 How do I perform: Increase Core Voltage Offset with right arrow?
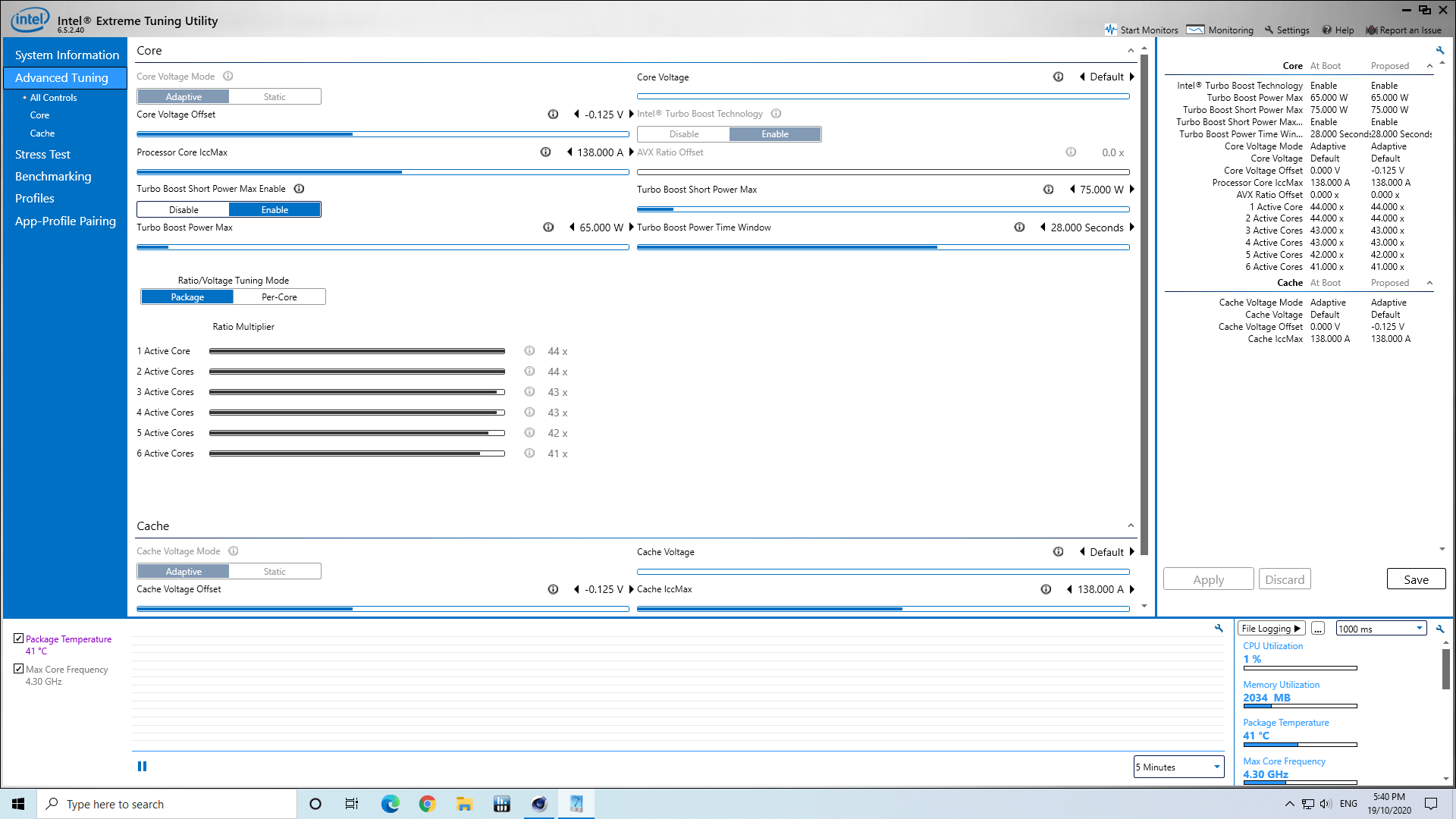point(631,115)
